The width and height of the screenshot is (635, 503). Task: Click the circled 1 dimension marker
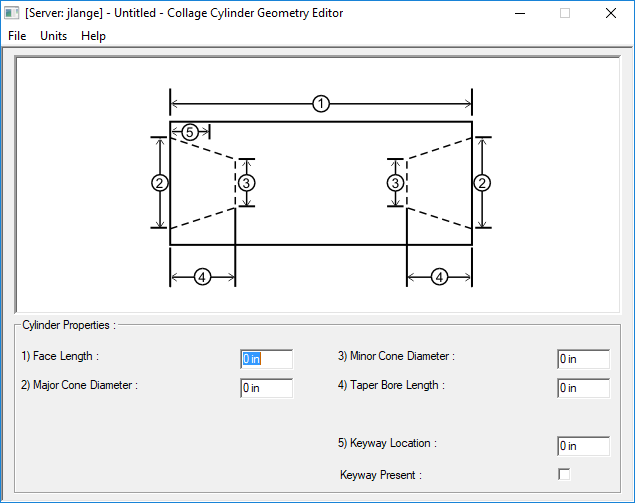coord(320,103)
